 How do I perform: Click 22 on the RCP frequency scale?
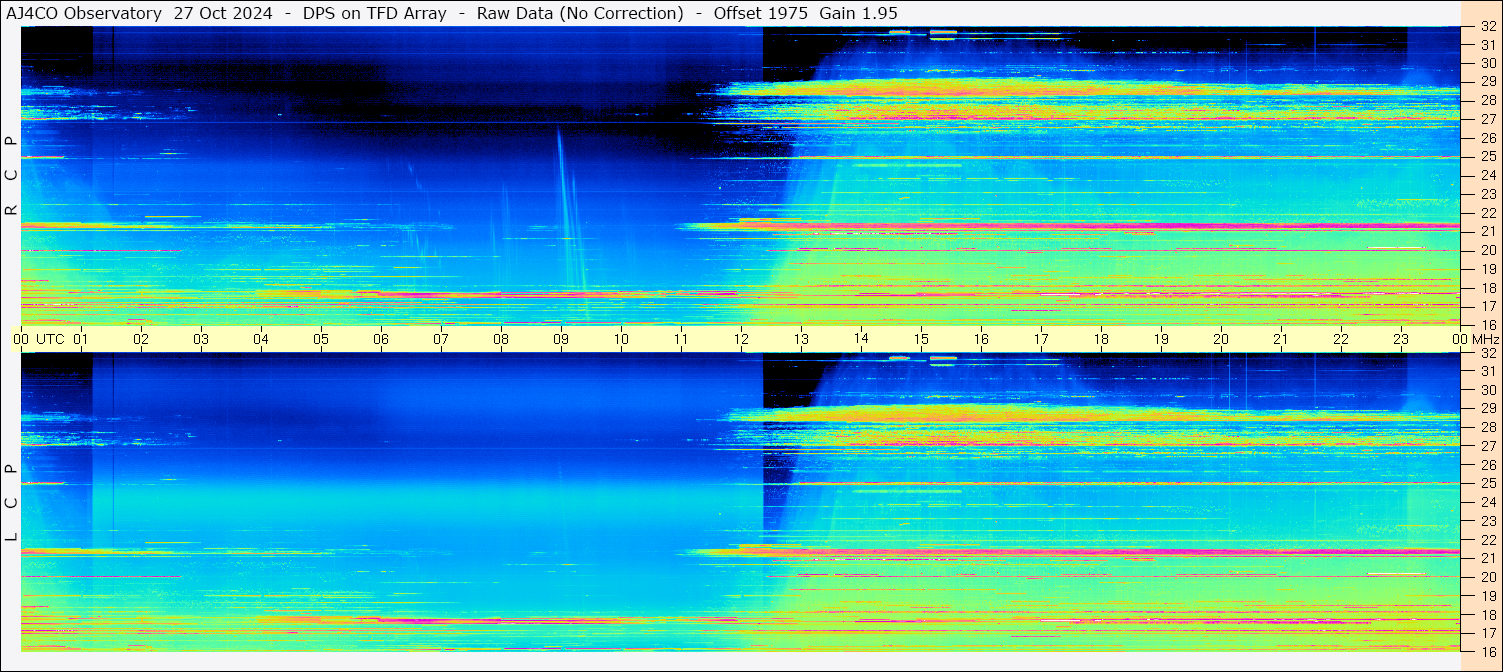click(x=1488, y=213)
